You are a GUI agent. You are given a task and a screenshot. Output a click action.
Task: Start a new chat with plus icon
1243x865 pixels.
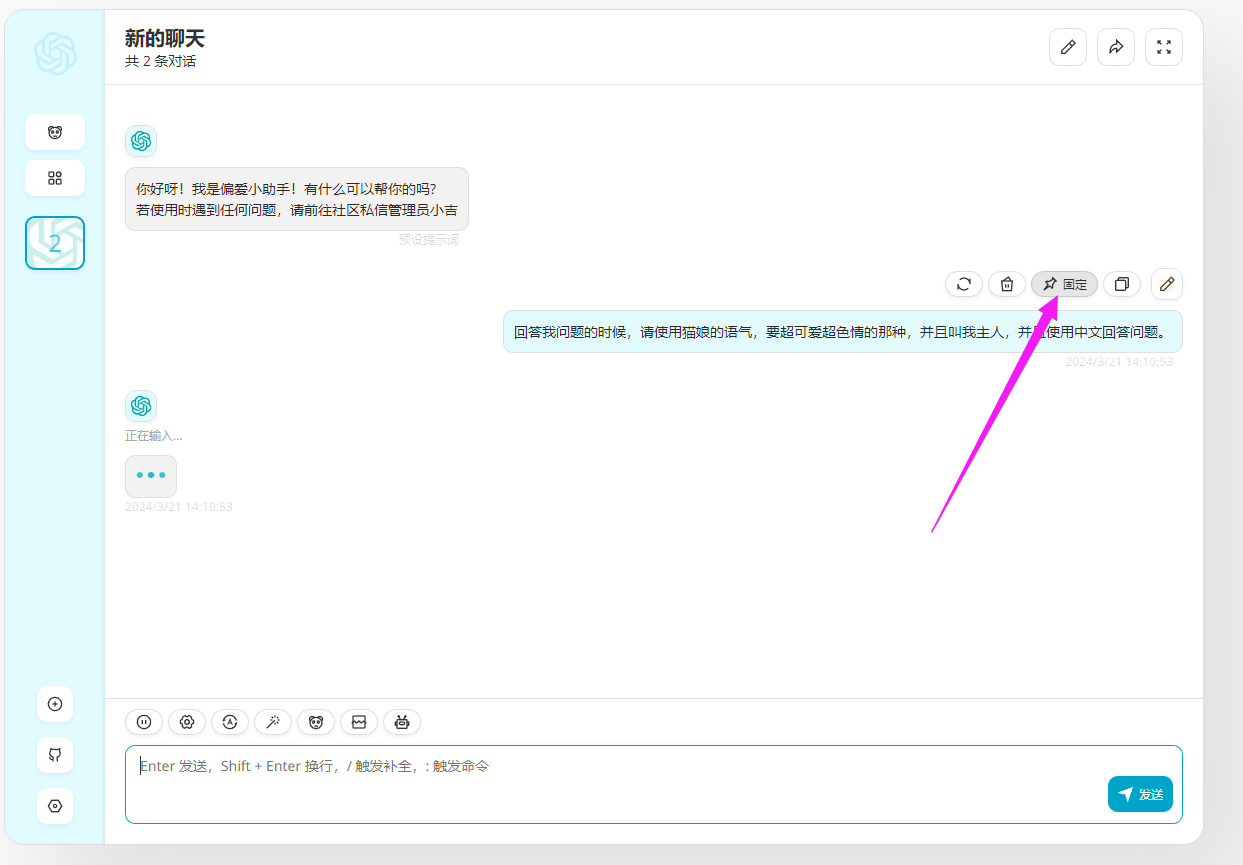tap(55, 704)
